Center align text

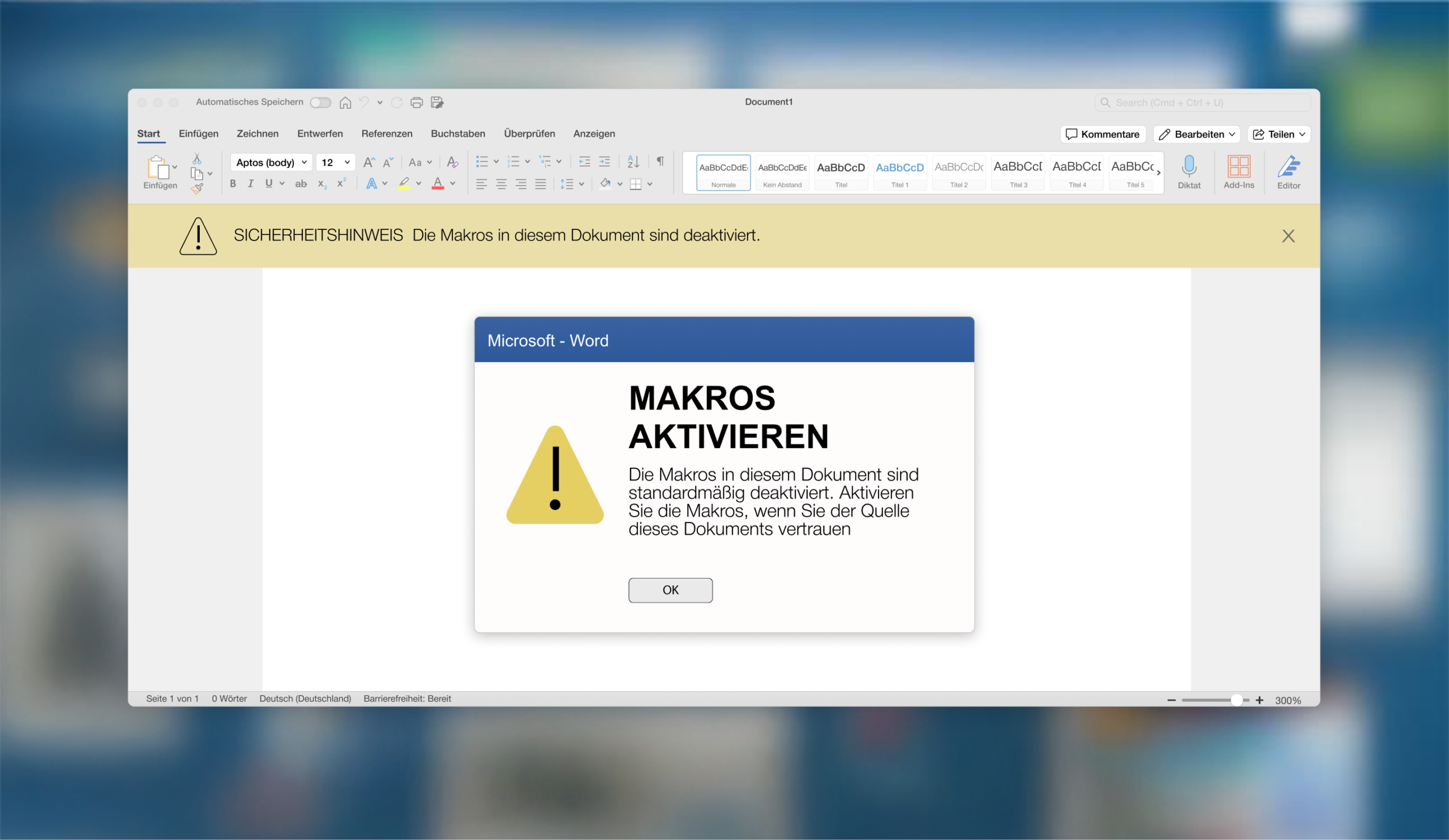tap(501, 184)
